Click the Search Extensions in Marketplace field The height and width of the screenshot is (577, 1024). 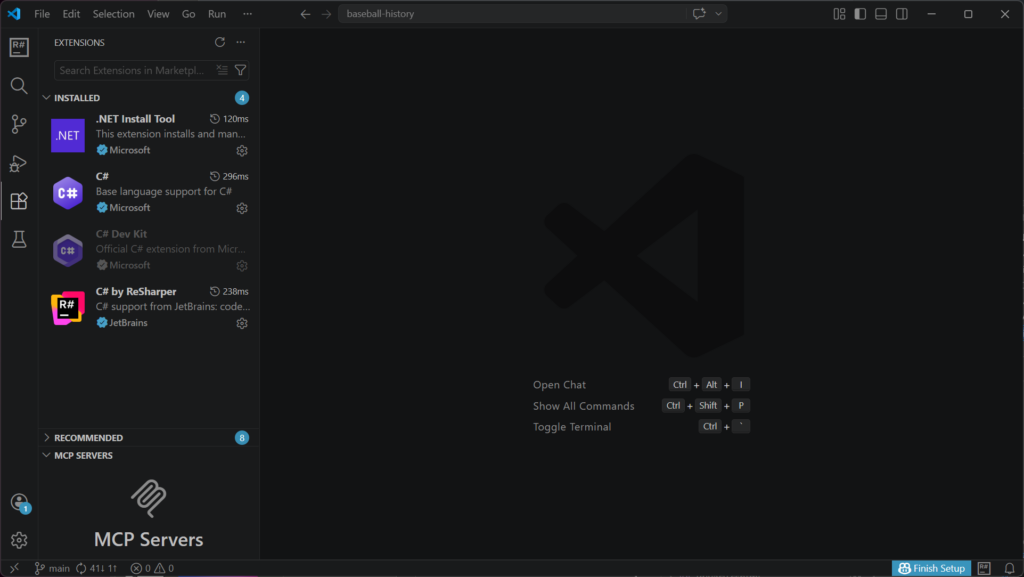tap(133, 71)
